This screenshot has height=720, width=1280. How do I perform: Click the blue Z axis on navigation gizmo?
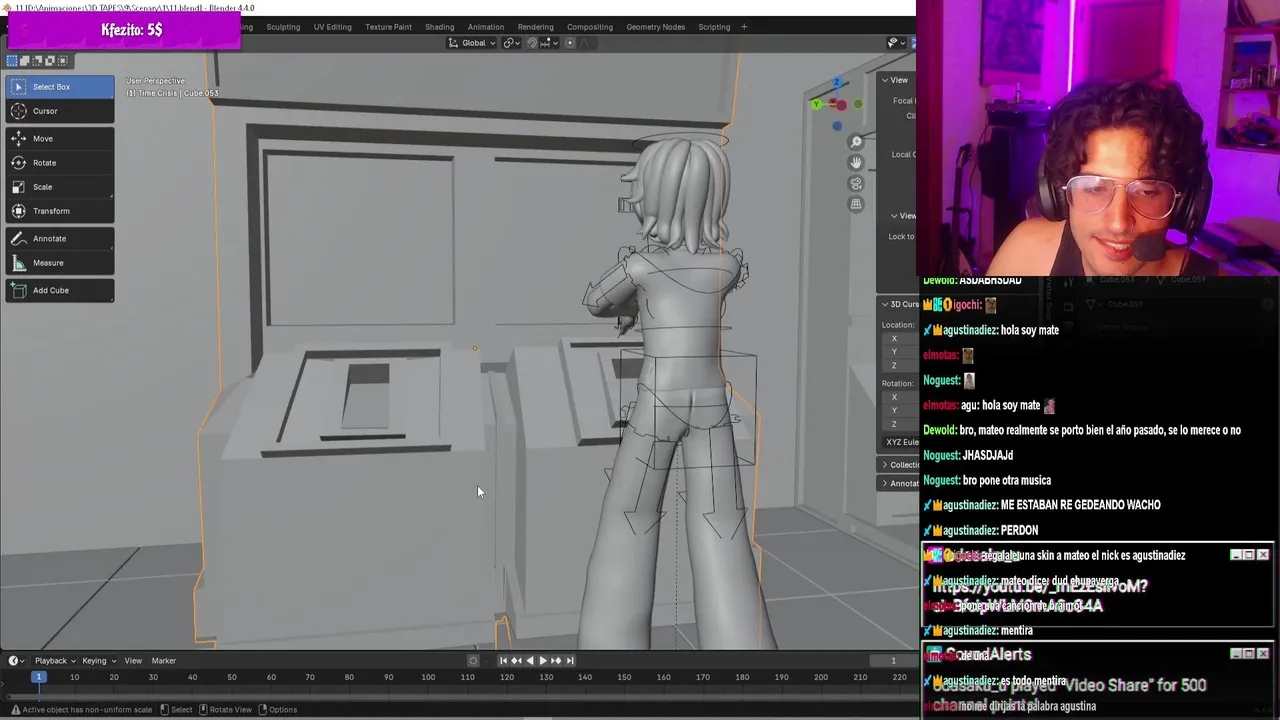tap(837, 83)
